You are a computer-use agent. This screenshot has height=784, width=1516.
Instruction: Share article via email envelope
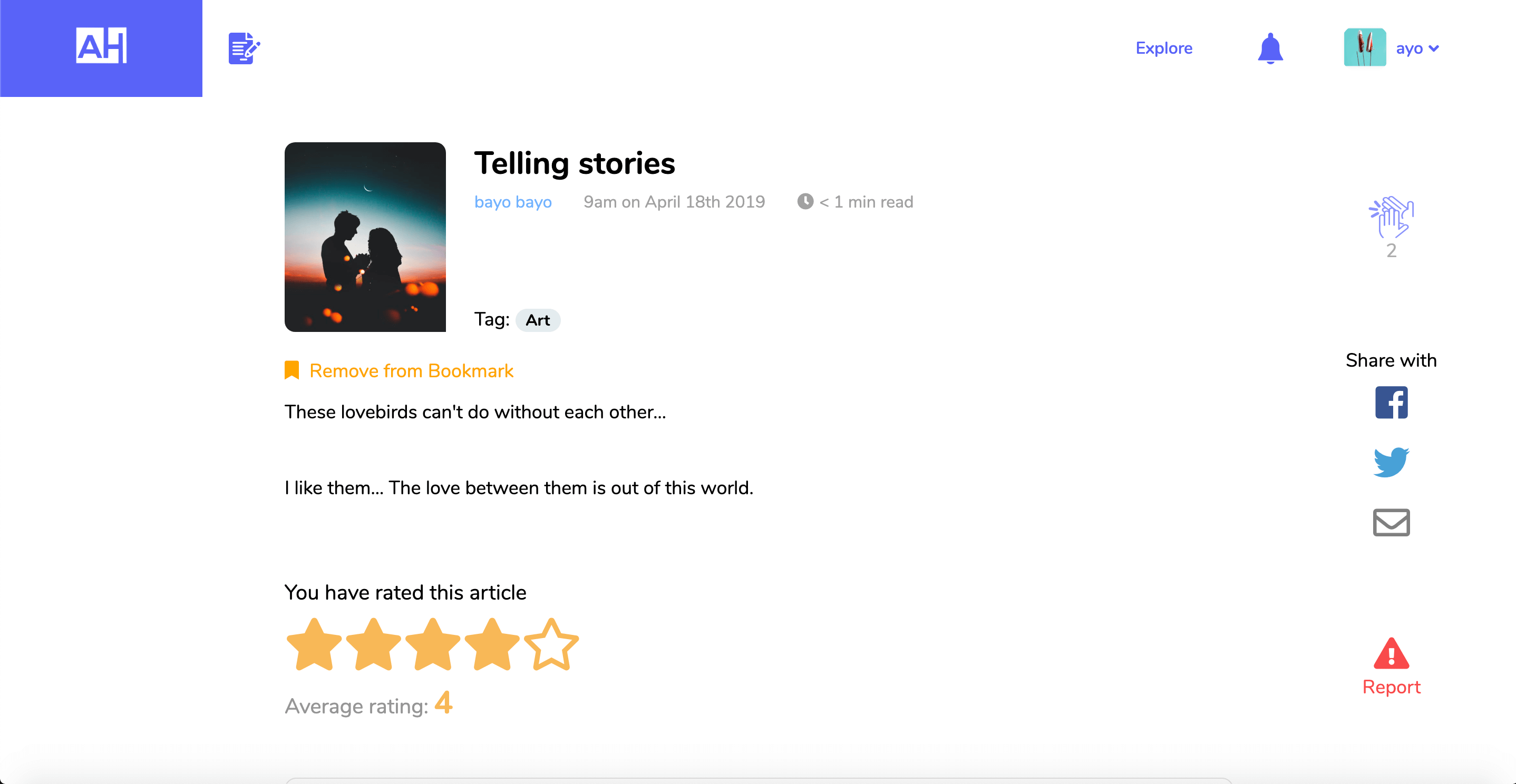1391,522
